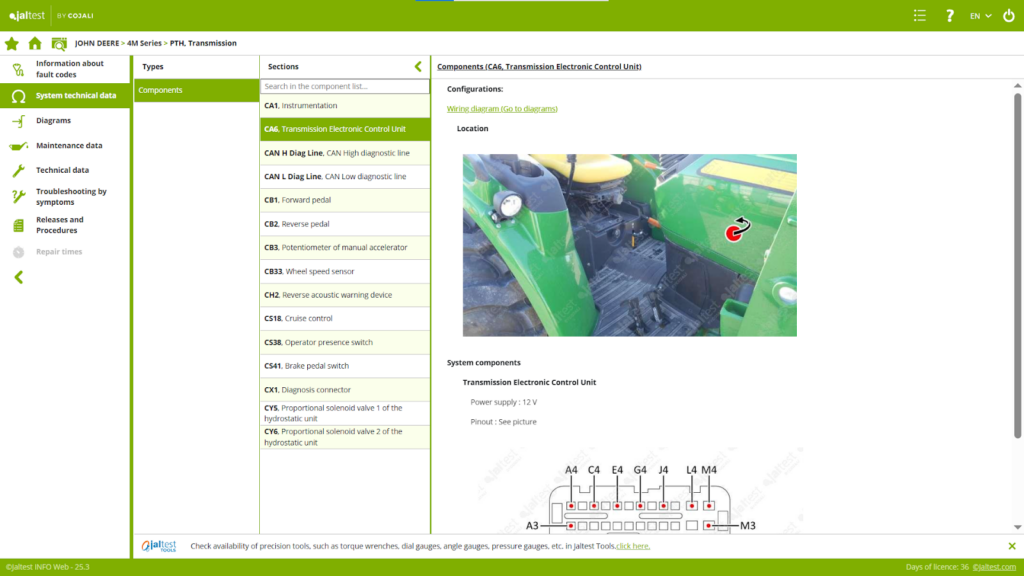Click the red location marker on tractor photo
Viewport: 1024px width, 576px height.
click(x=737, y=232)
